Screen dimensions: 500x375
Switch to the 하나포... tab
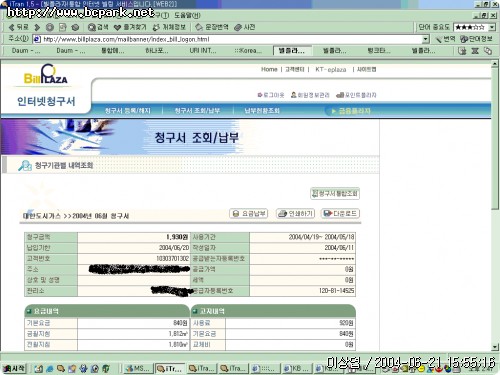(x=157, y=51)
